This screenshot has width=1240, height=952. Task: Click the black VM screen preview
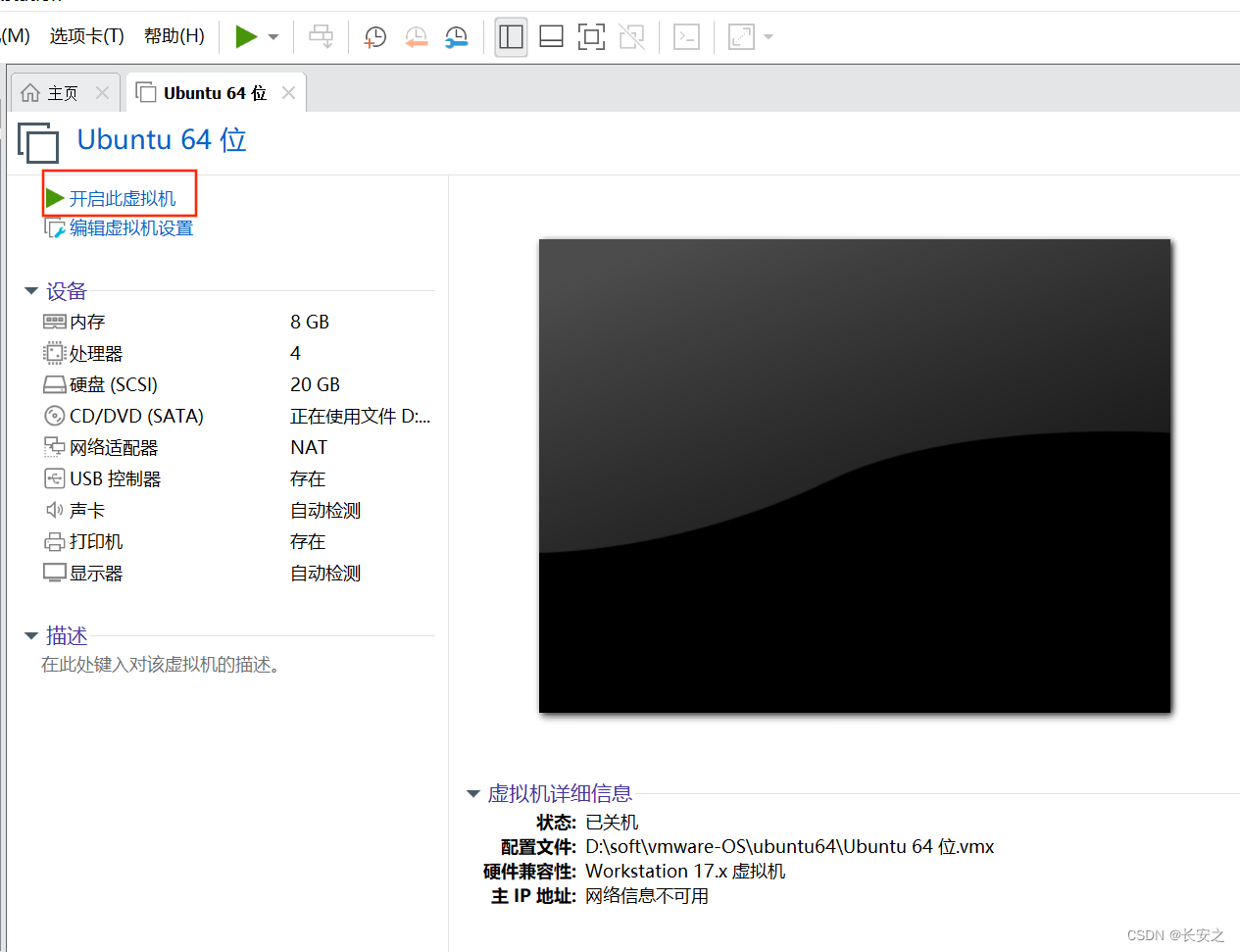click(855, 476)
